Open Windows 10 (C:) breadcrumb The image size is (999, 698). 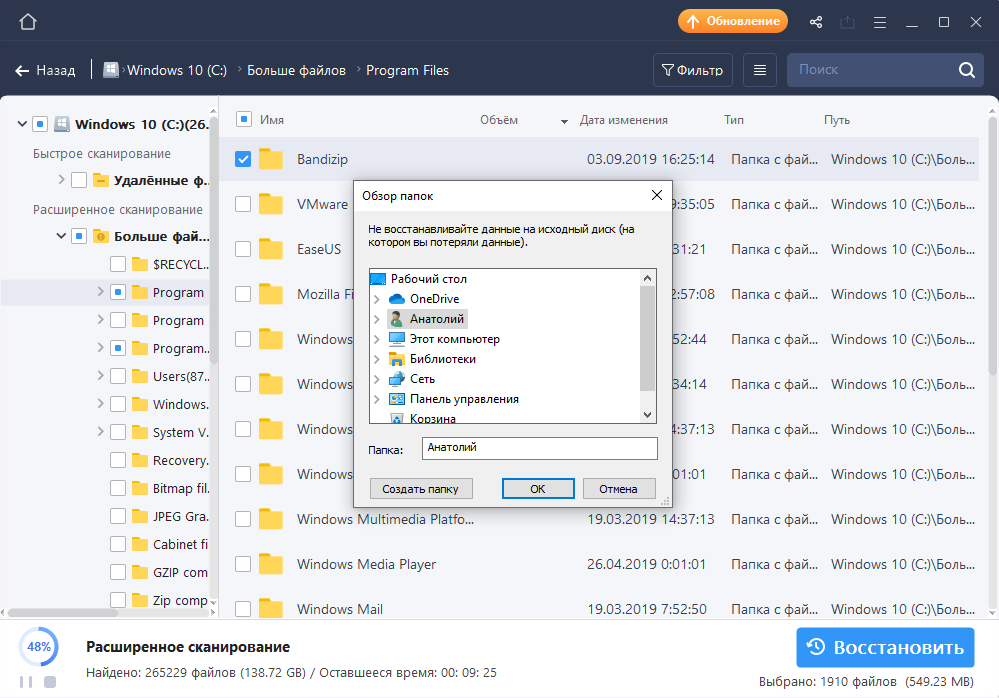point(176,70)
